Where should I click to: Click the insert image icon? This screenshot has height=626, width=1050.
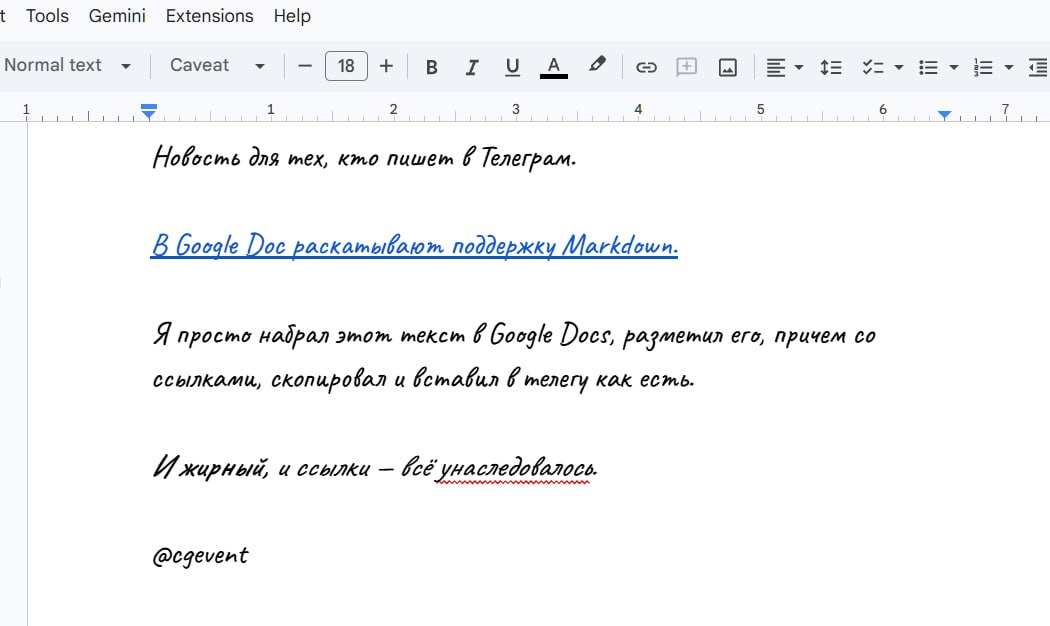point(728,67)
